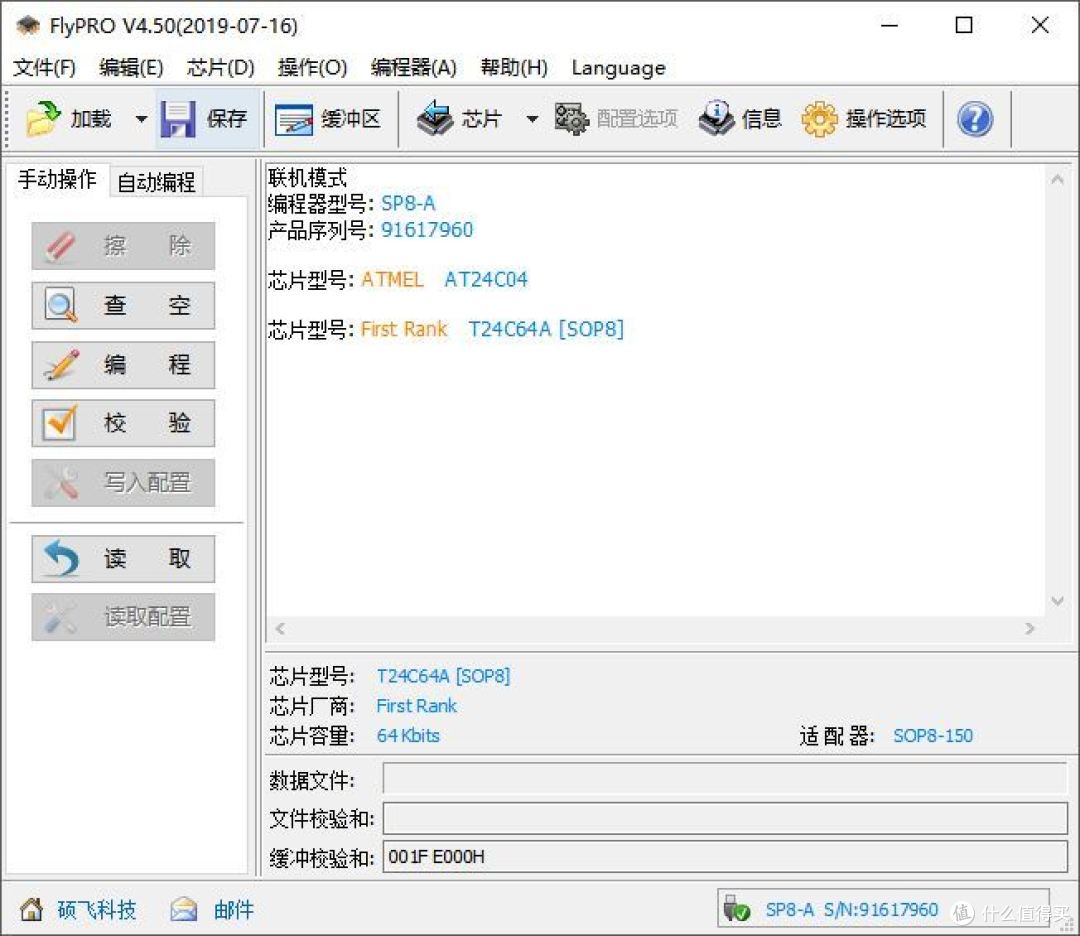Click the Mail (邮件) icon at the bottom
This screenshot has height=936, width=1080.
(x=183, y=909)
